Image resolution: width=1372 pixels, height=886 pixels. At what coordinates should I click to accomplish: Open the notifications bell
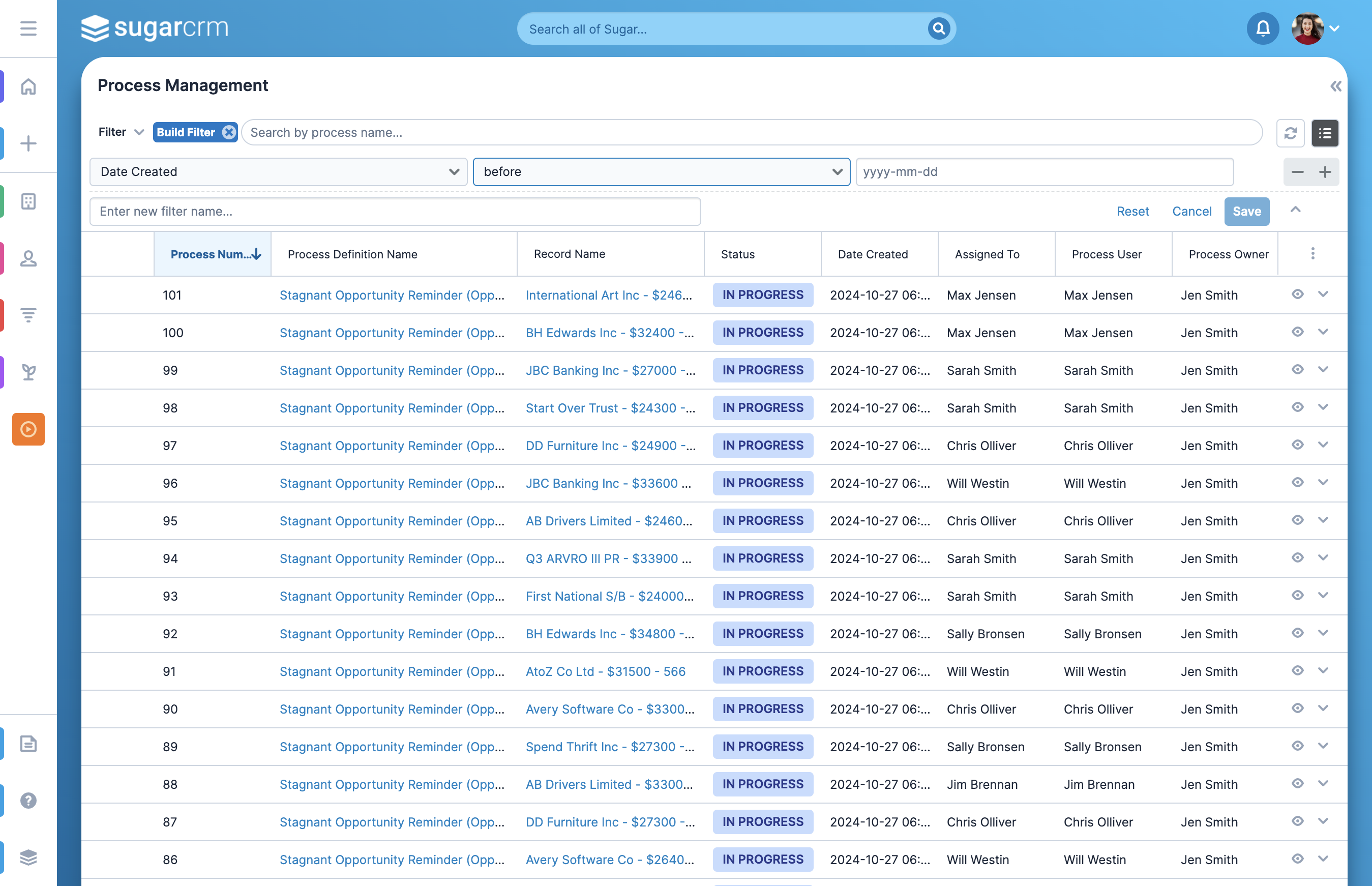(1263, 28)
